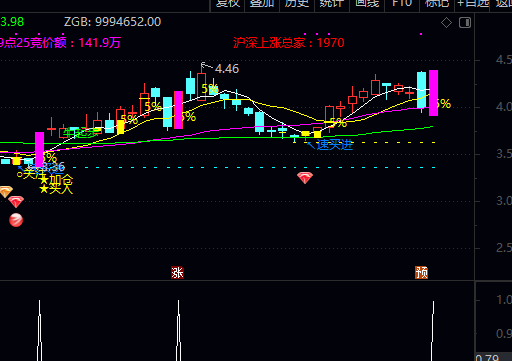Image resolution: width=512 pixels, height=361 pixels.
Task: Select the tall cyan candle before the last magenta one
Action: 421,90
